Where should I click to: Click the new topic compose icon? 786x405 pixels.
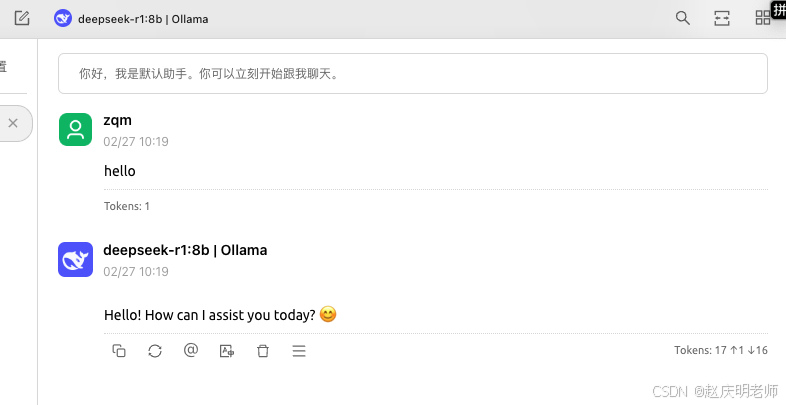(22, 18)
